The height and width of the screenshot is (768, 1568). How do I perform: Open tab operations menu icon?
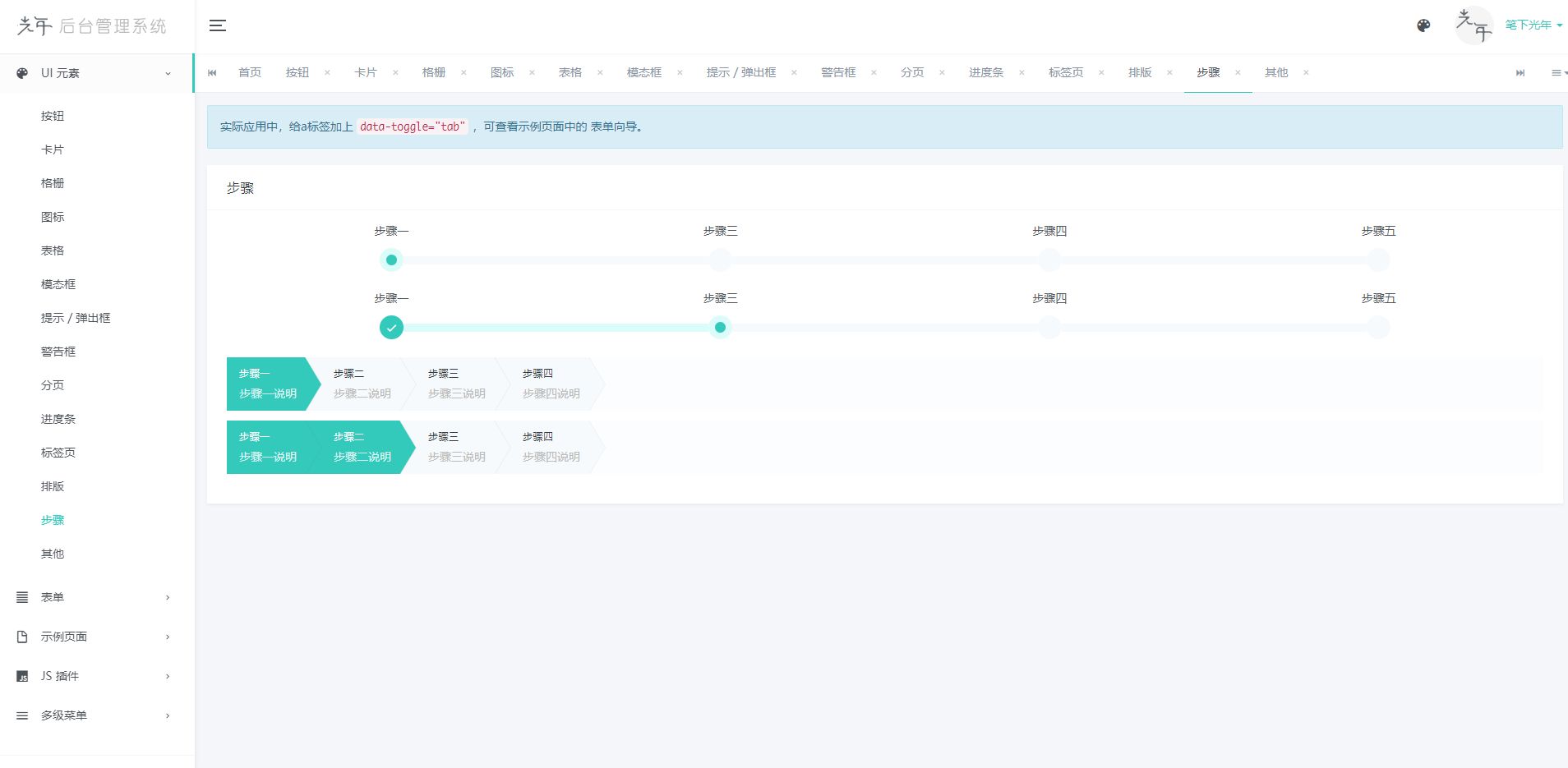(x=1559, y=73)
